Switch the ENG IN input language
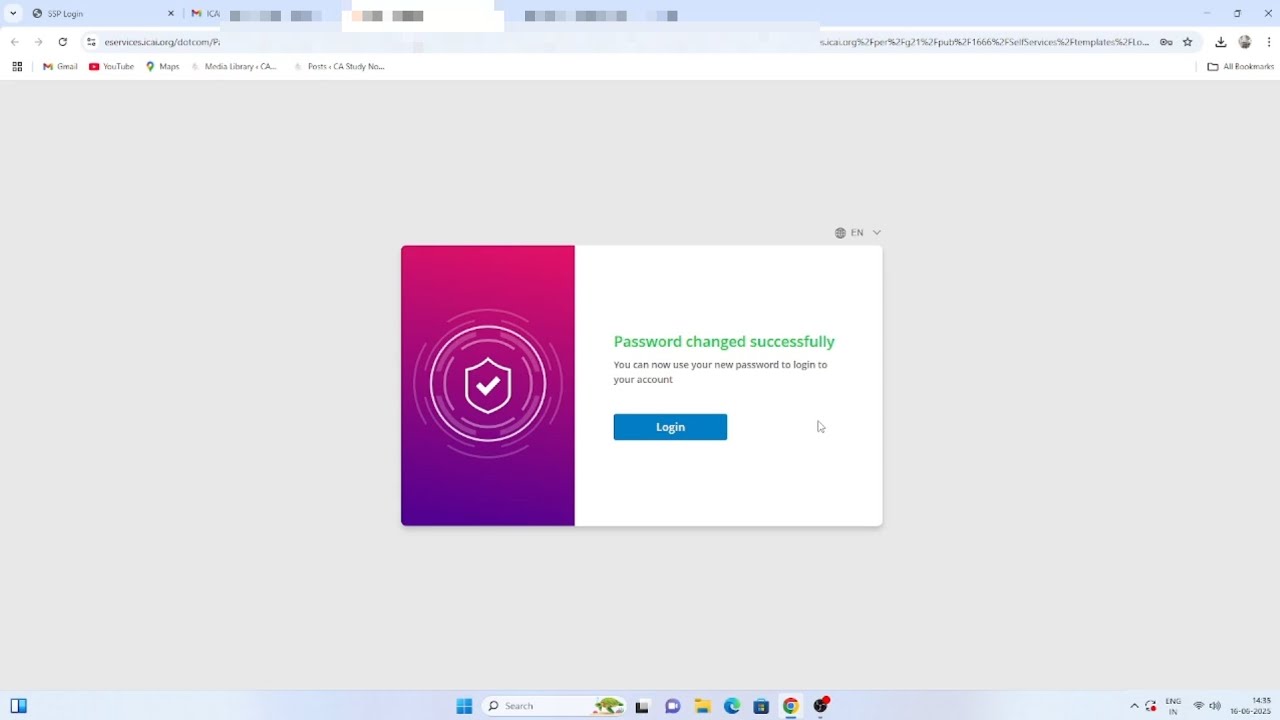 pyautogui.click(x=1173, y=706)
